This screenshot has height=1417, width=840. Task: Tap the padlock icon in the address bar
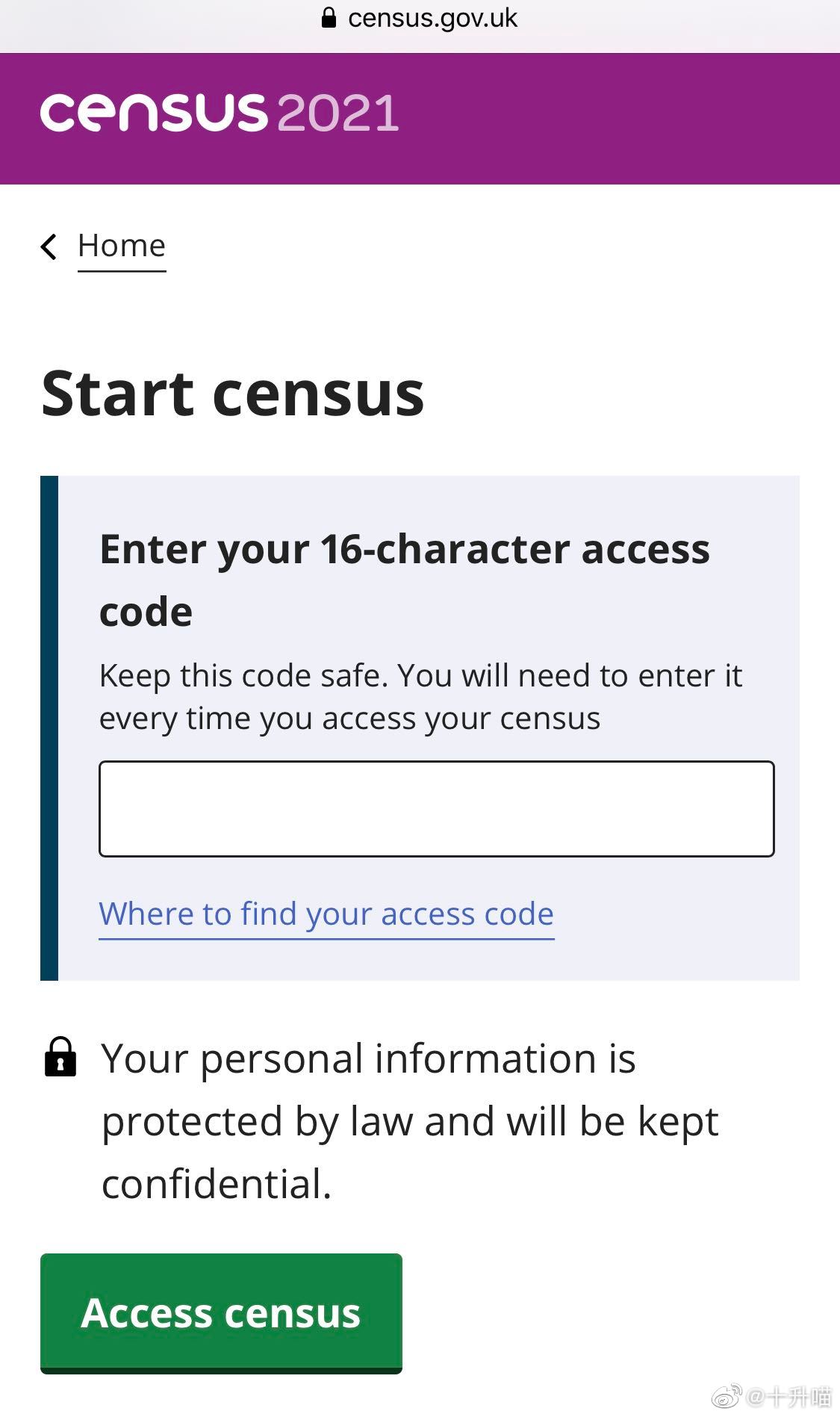[329, 18]
